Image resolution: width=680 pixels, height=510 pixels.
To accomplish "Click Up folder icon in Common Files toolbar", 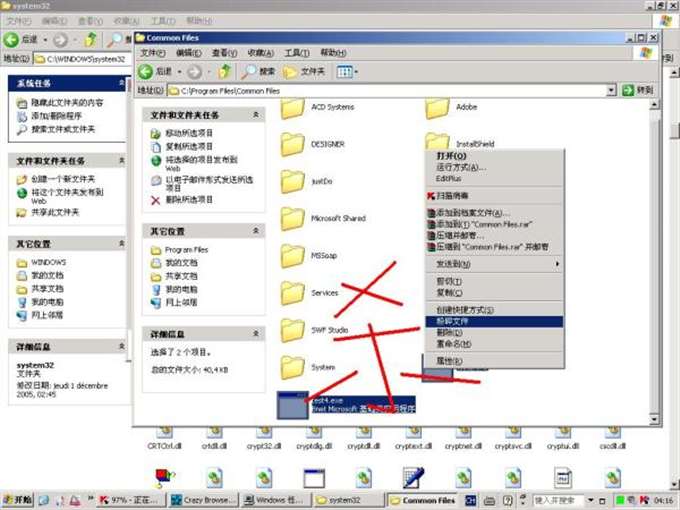I will click(x=225, y=71).
